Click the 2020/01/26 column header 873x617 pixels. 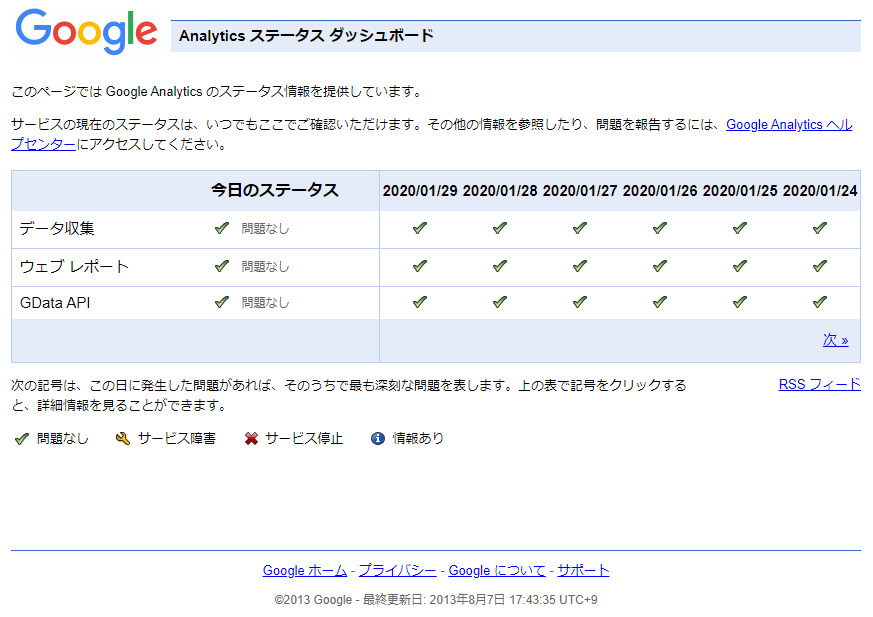coord(660,191)
